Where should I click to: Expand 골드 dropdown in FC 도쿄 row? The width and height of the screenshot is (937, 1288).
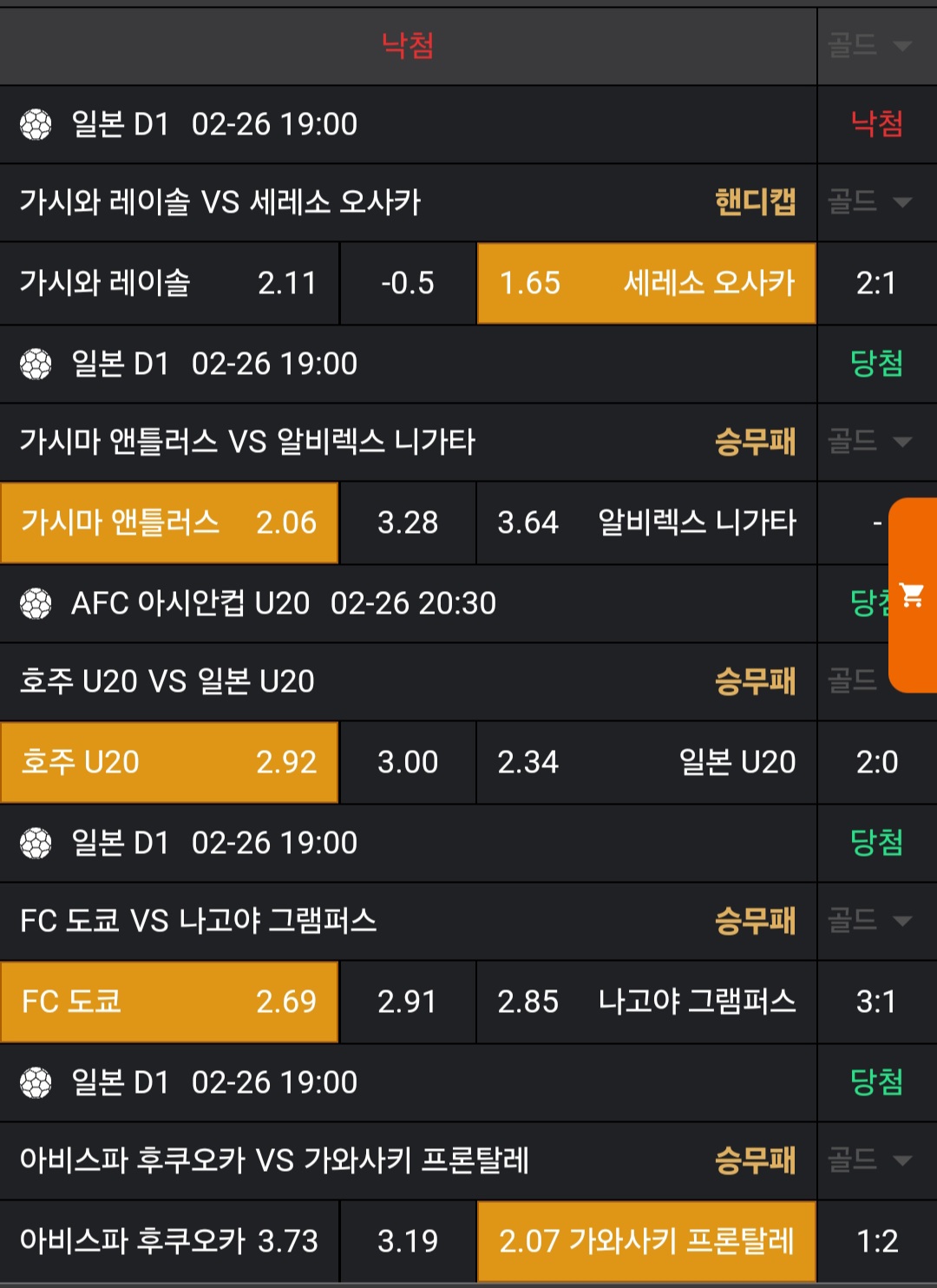[870, 921]
